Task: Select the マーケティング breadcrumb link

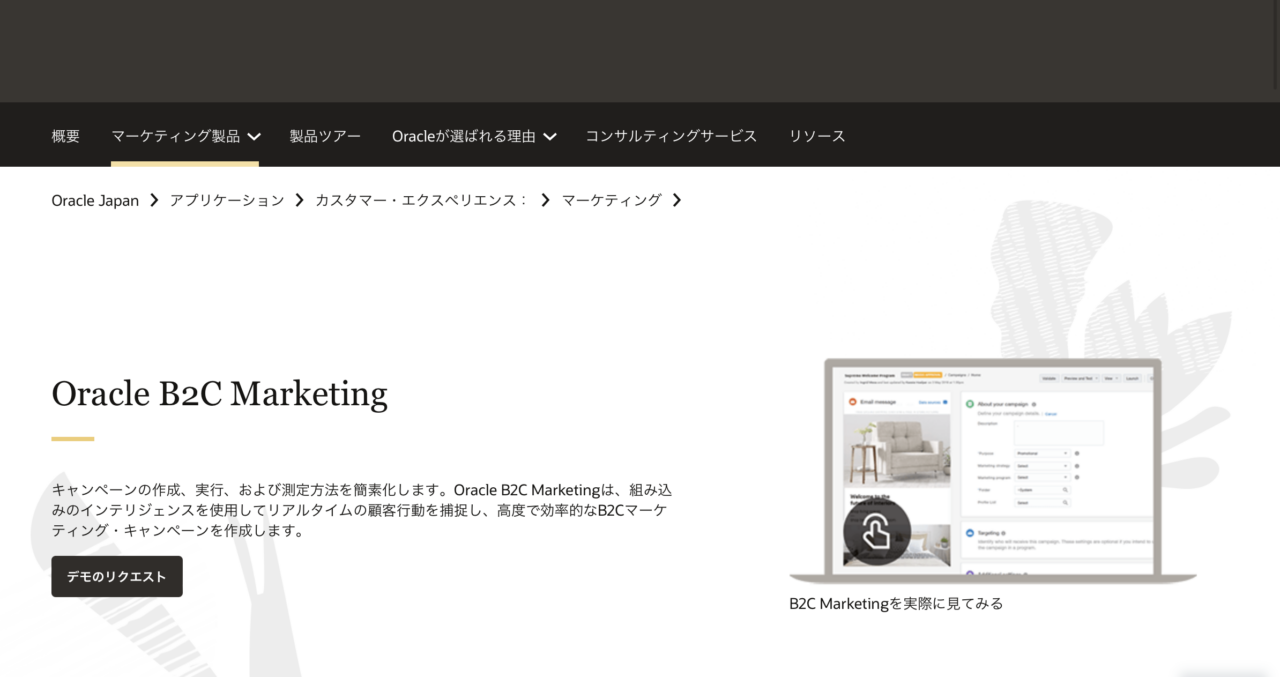Action: click(x=611, y=200)
